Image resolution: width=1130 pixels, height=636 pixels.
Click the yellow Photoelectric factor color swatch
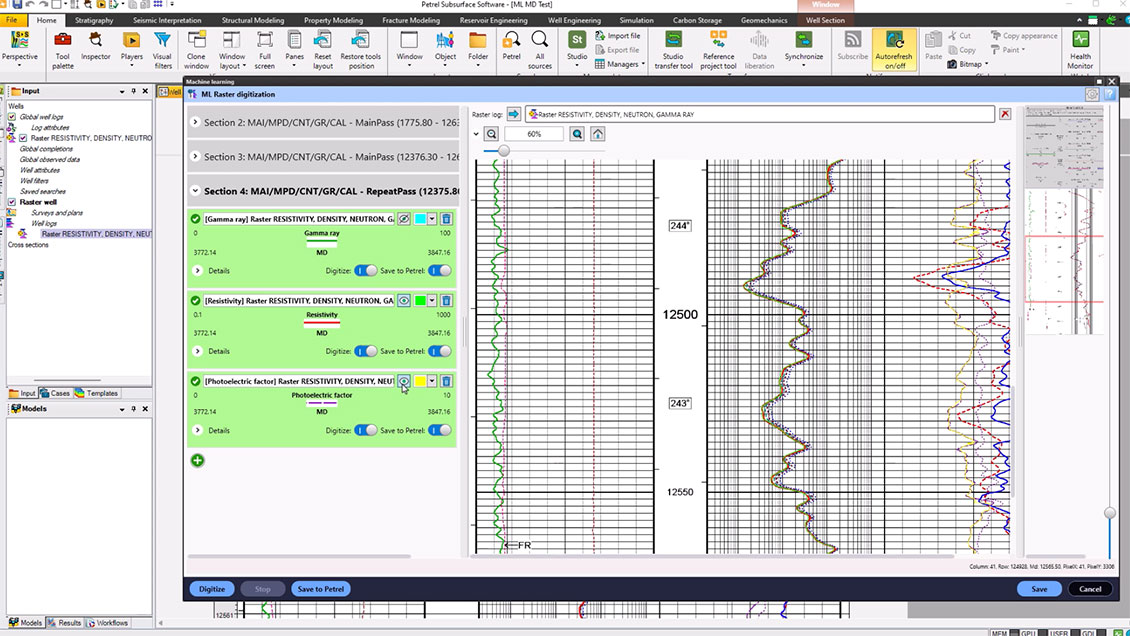420,381
